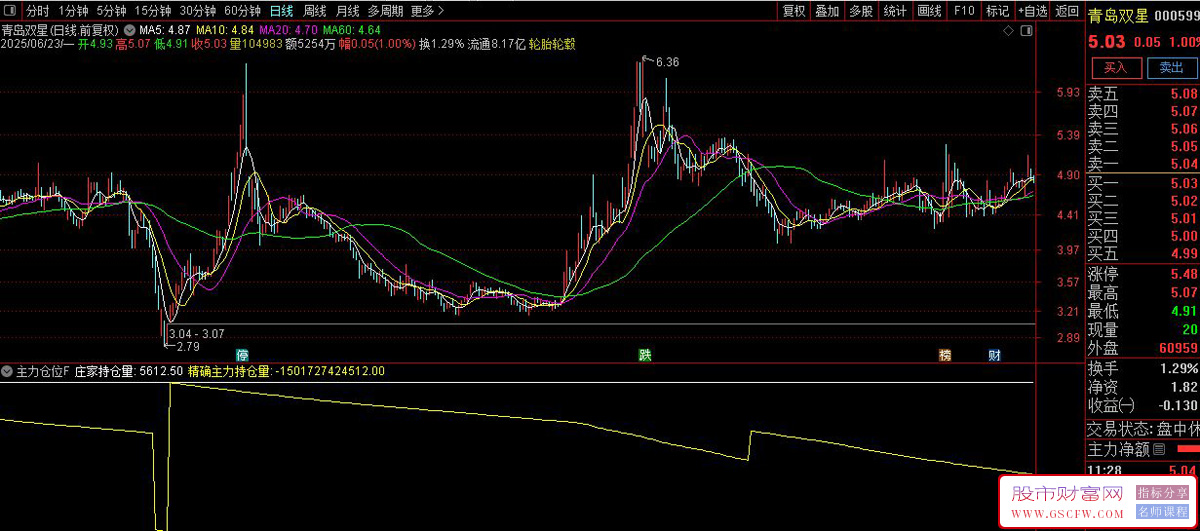Click the 2.79 lowest price label
The image size is (1200, 531).
188,347
